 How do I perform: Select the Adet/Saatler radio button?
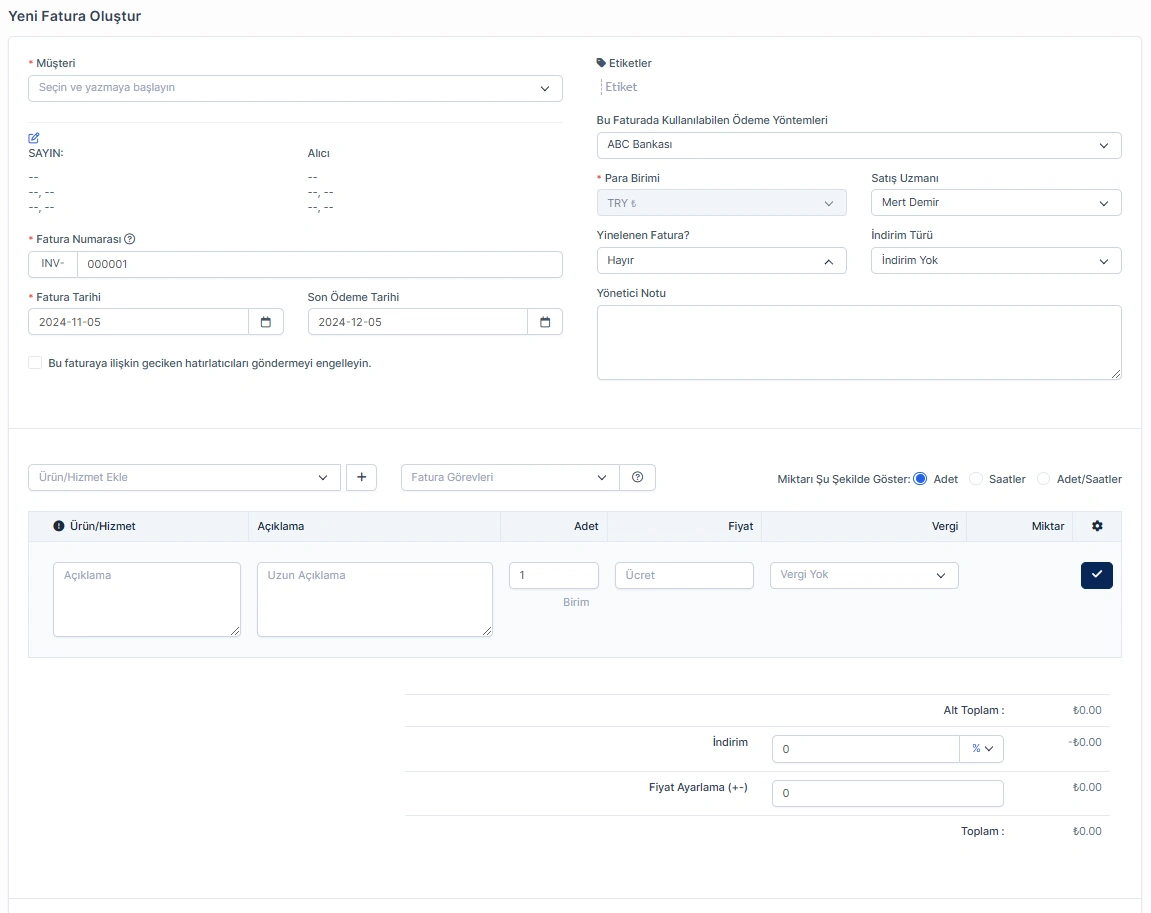pyautogui.click(x=1043, y=479)
